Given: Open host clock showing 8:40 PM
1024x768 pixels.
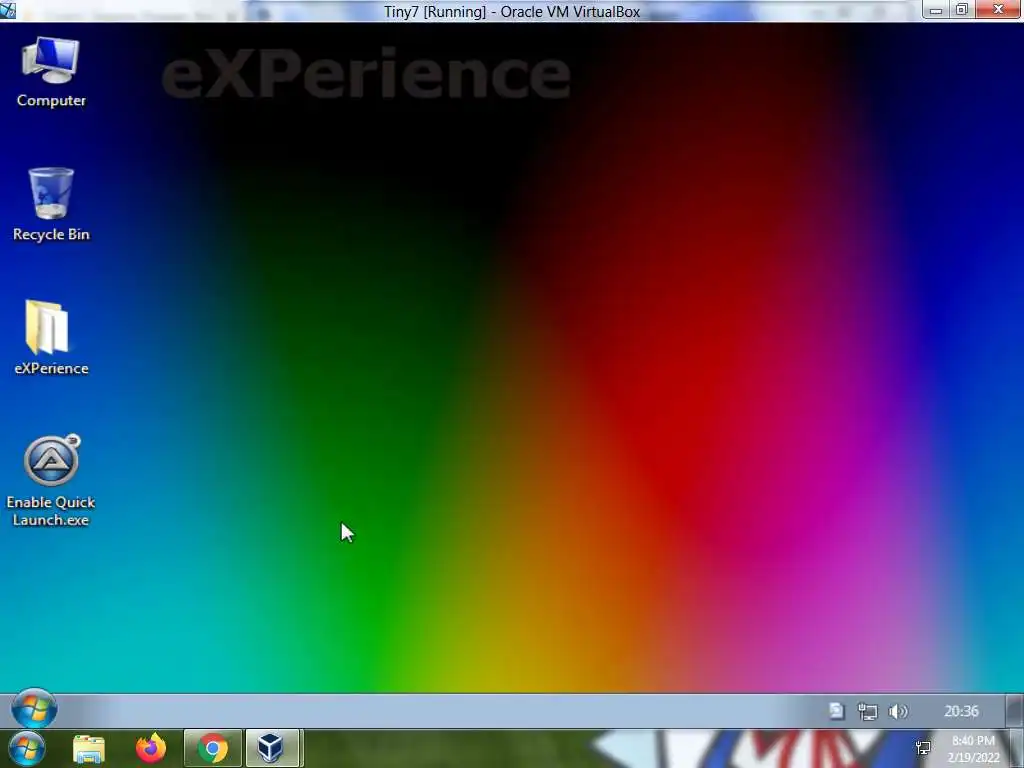Looking at the screenshot, I should pyautogui.click(x=974, y=749).
